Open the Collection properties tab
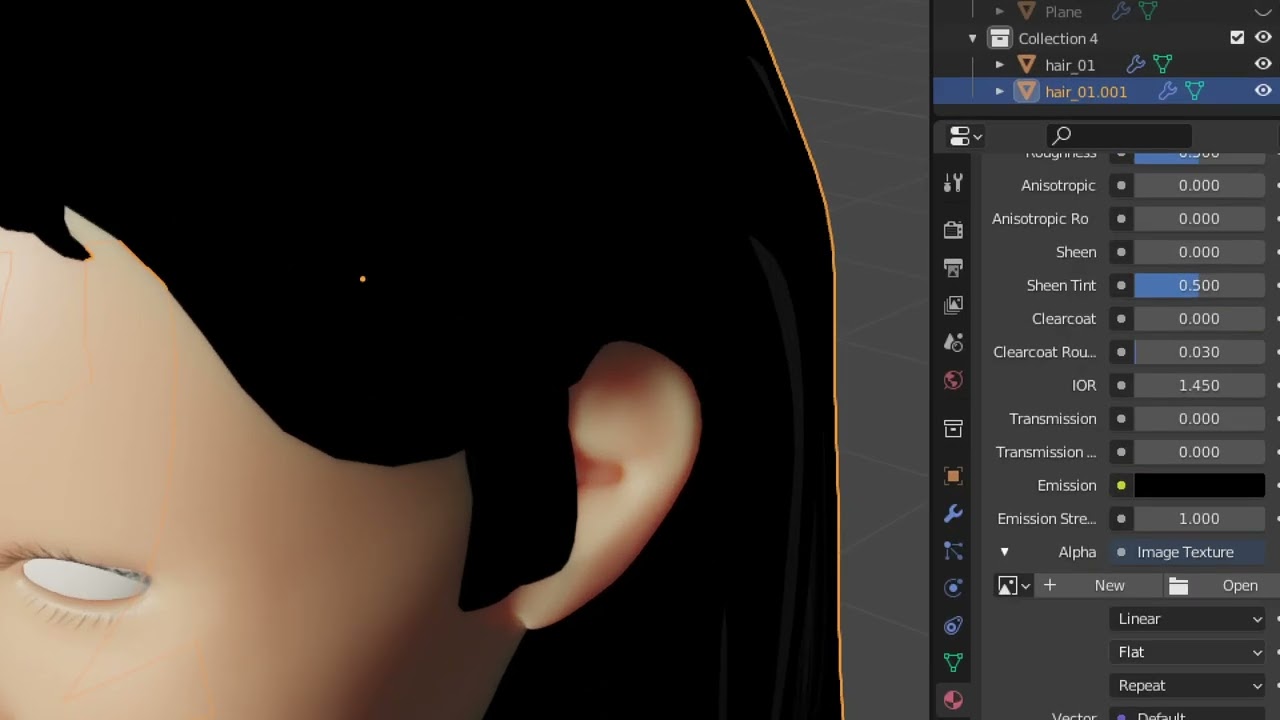1280x720 pixels. coord(953,429)
